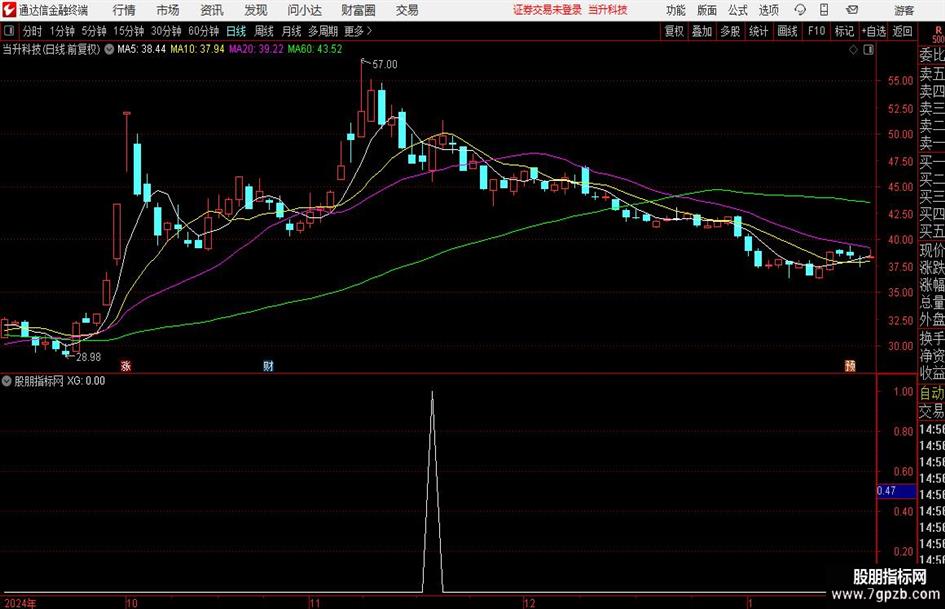The image size is (945, 609).
Task: Open the 市场 menu
Action: click(x=168, y=10)
